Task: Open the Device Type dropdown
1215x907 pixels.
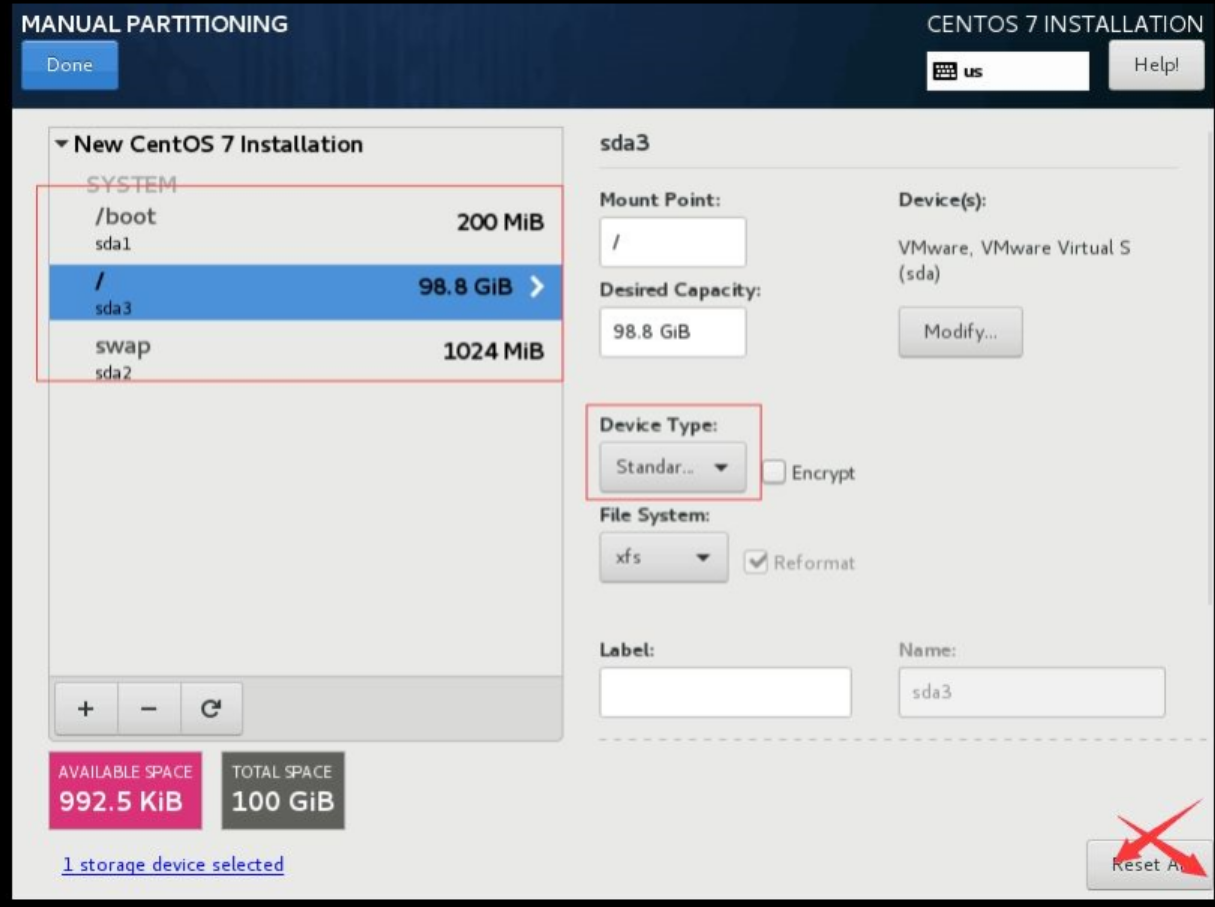Action: (x=673, y=467)
